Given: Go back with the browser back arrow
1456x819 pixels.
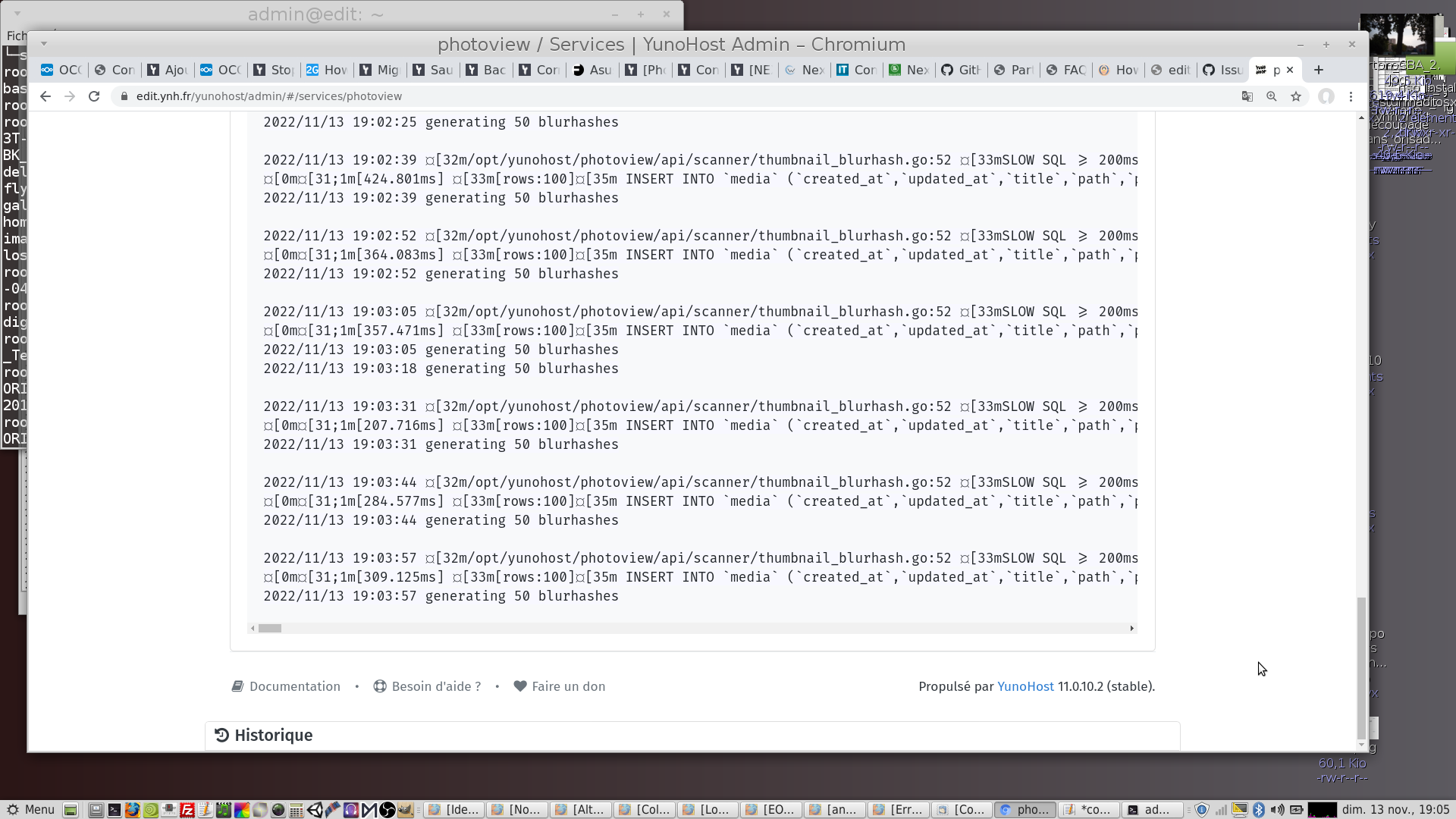Looking at the screenshot, I should pos(45,96).
